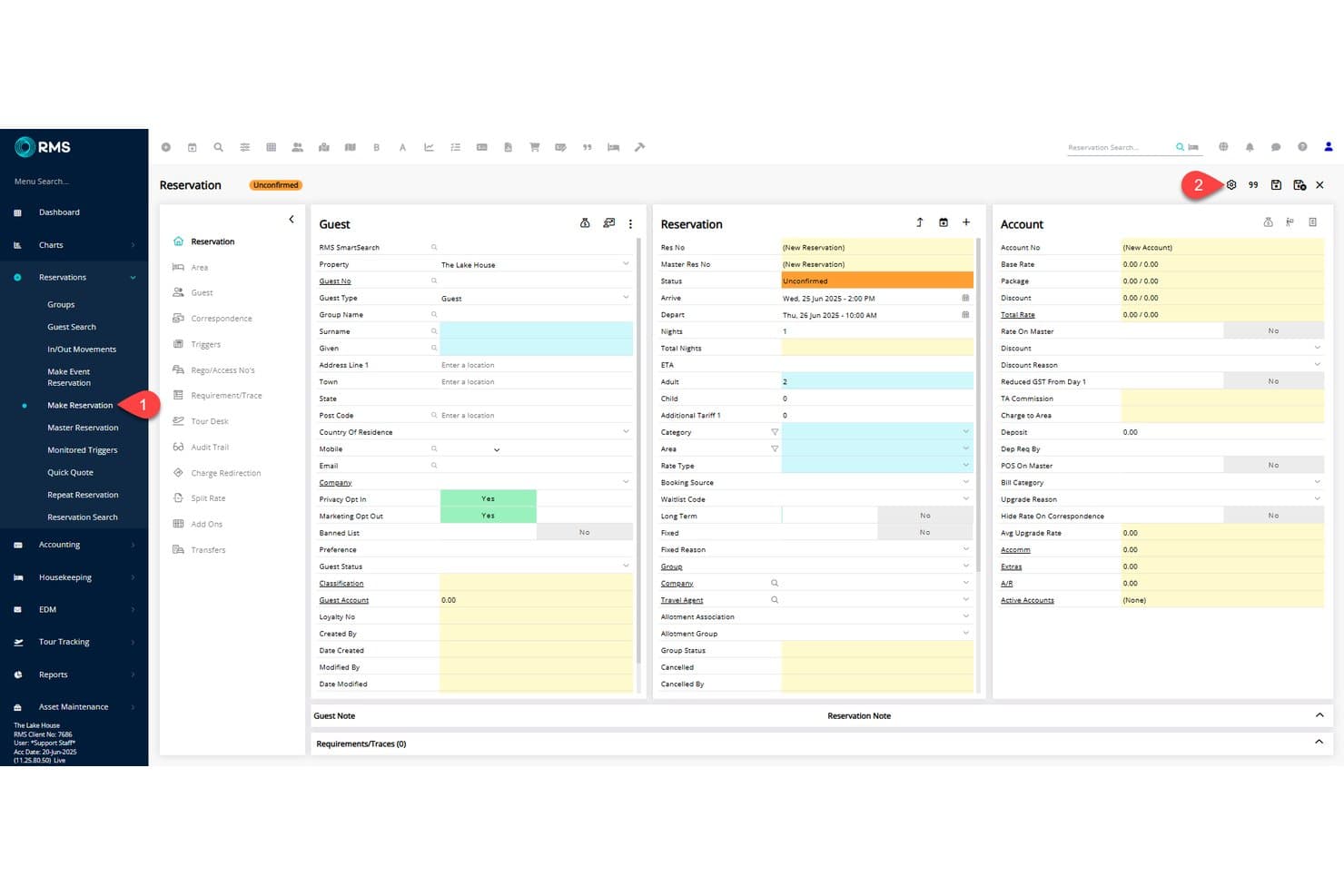The height and width of the screenshot is (896, 1344).
Task: Toggle Hide Rate On Correspondence
Action: pos(1273,516)
